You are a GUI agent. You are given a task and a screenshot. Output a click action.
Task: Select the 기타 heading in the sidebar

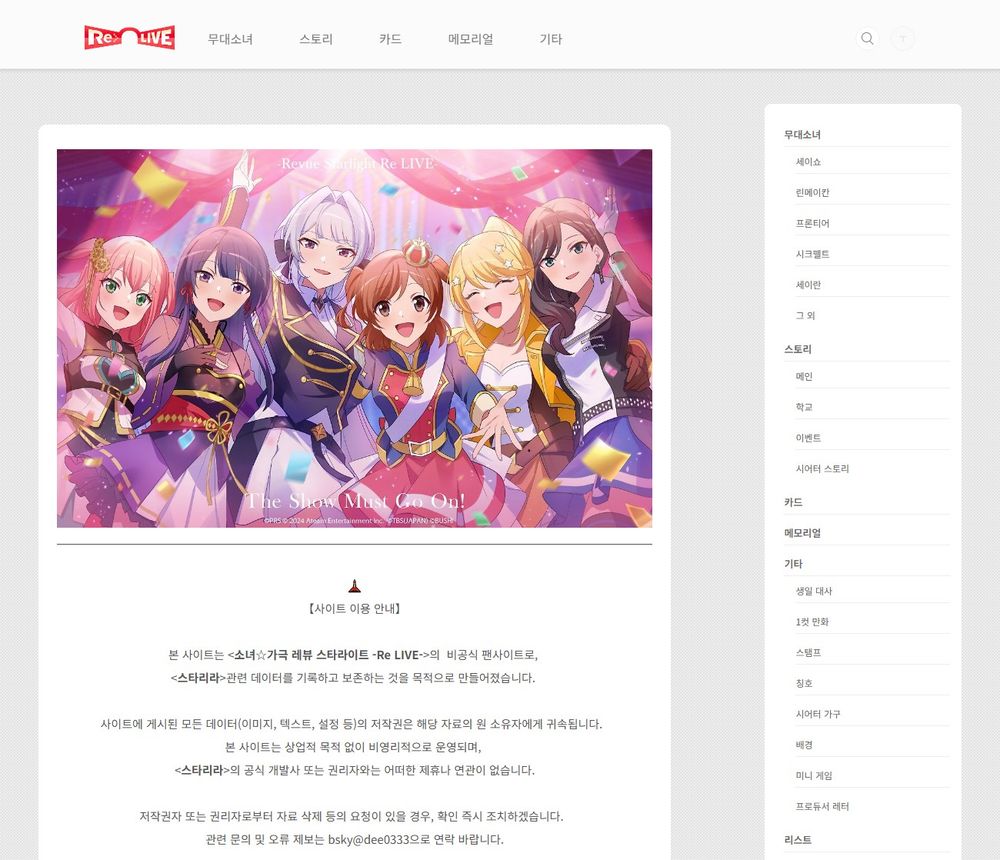793,563
